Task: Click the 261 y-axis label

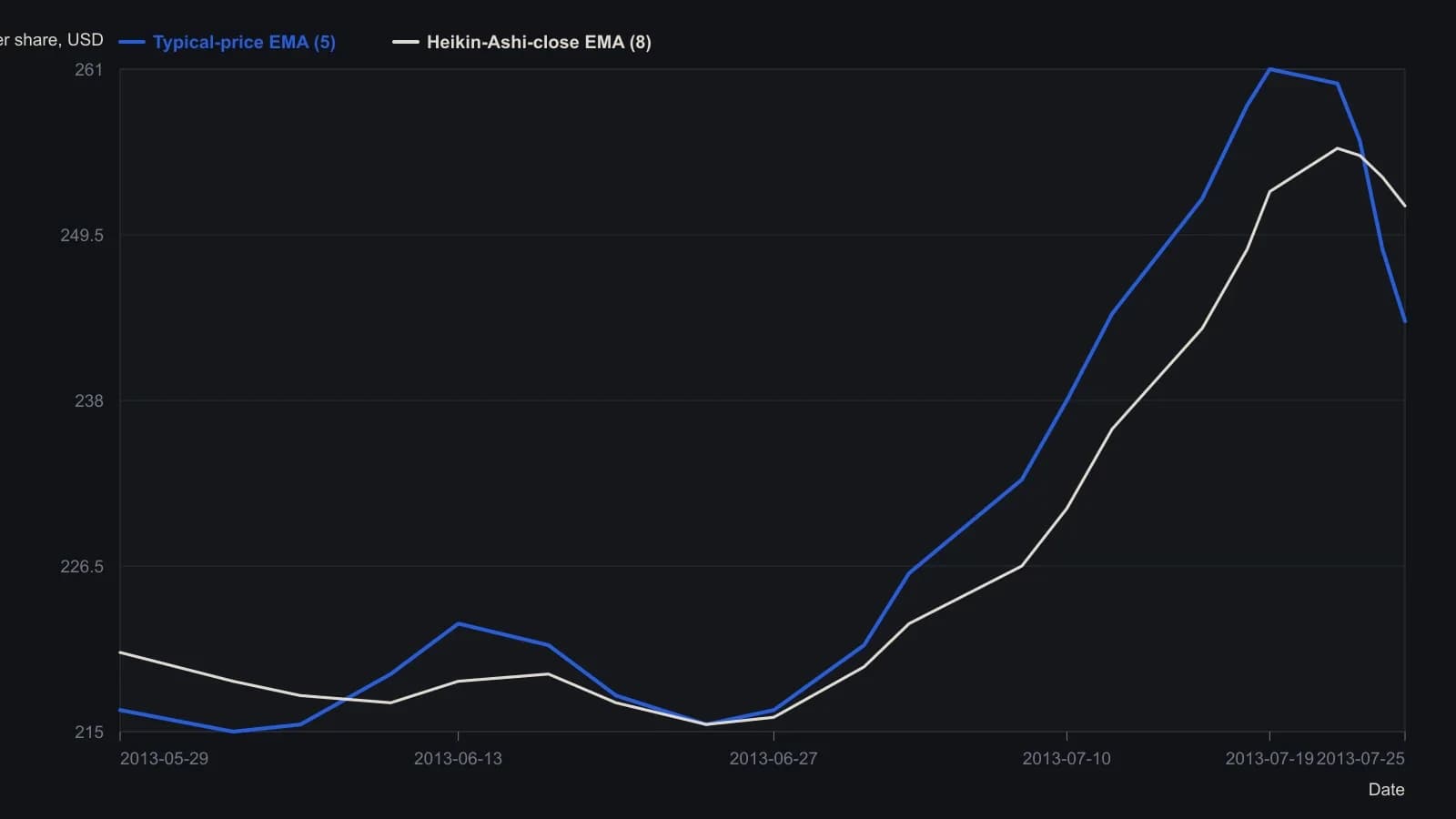Action: point(89,70)
